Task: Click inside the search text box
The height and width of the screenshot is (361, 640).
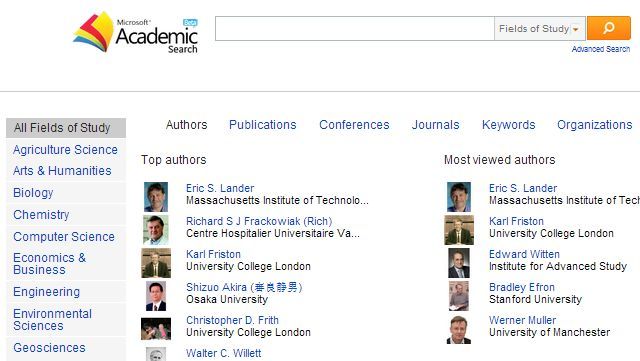Action: [x=354, y=29]
